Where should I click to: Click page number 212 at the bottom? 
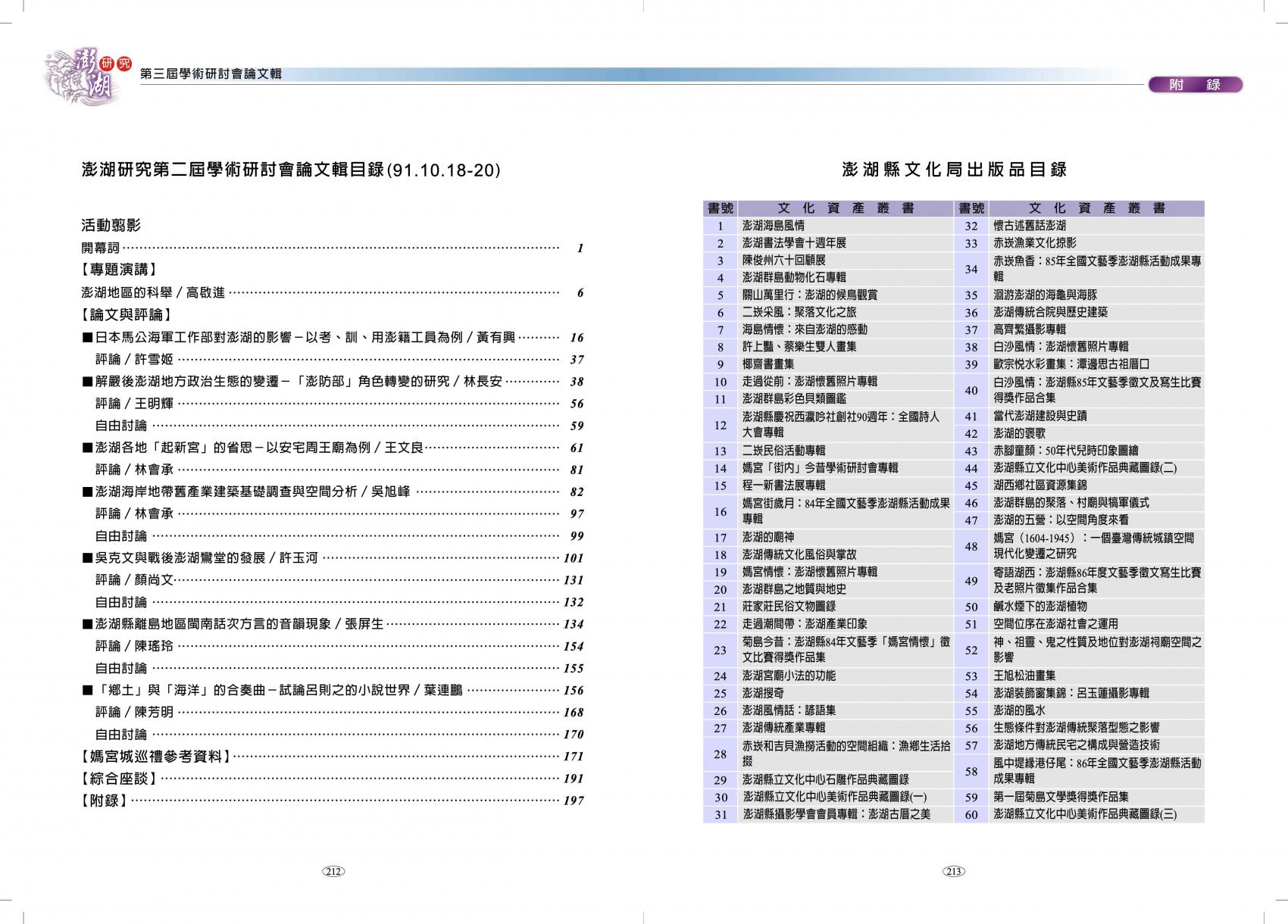(x=333, y=871)
